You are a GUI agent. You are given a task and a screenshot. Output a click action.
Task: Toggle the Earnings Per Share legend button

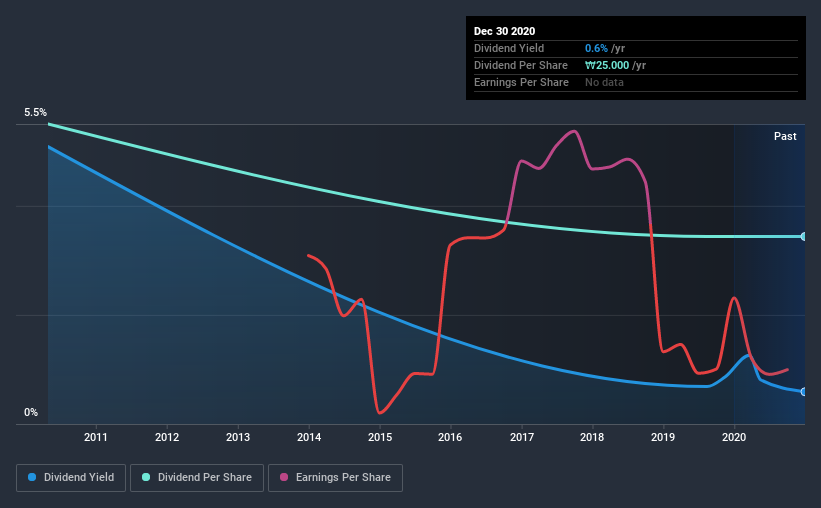(335, 478)
